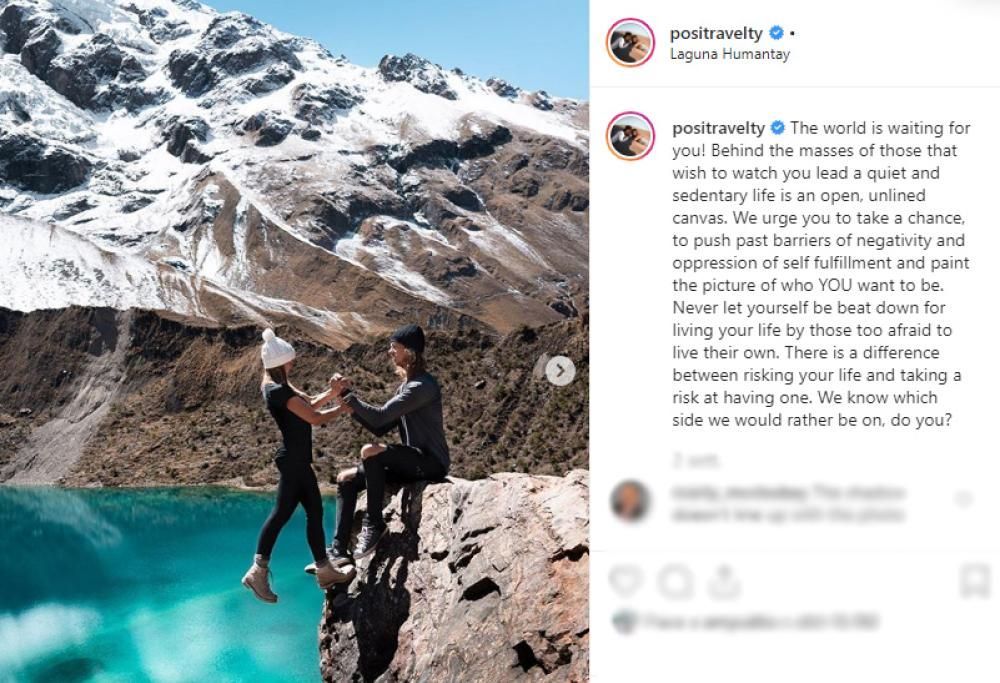Click the mountain lake photo
This screenshot has width=1000, height=683.
pos(294,341)
